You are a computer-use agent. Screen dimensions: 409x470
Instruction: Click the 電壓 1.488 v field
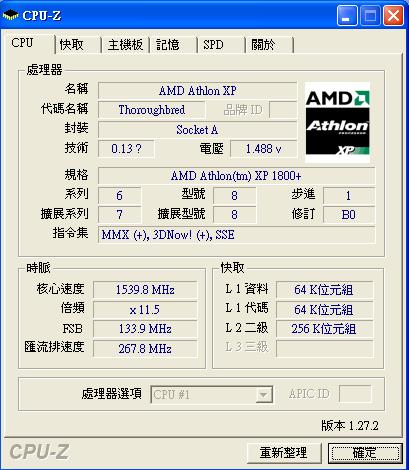[x=263, y=149]
